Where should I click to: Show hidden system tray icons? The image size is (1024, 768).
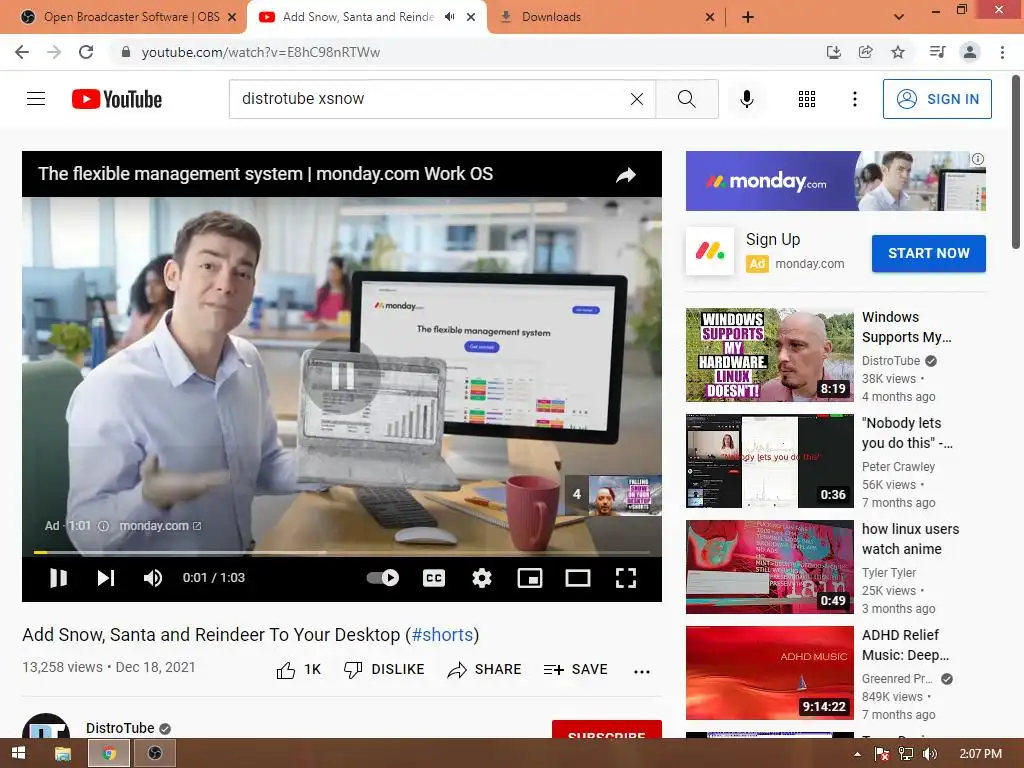pos(857,754)
